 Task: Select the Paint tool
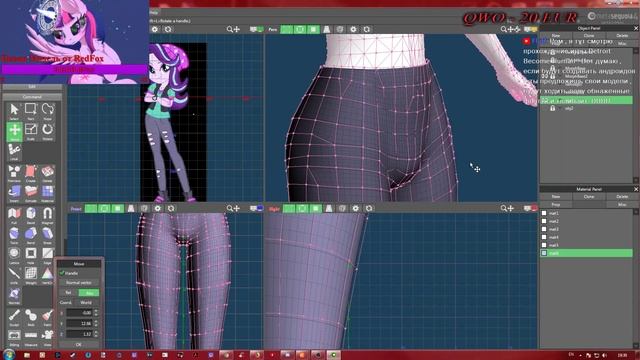(x=47, y=317)
